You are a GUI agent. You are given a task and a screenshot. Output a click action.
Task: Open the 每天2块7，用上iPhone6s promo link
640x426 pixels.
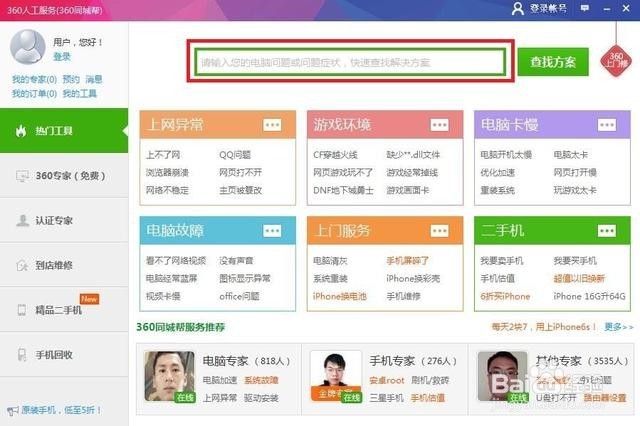544,327
